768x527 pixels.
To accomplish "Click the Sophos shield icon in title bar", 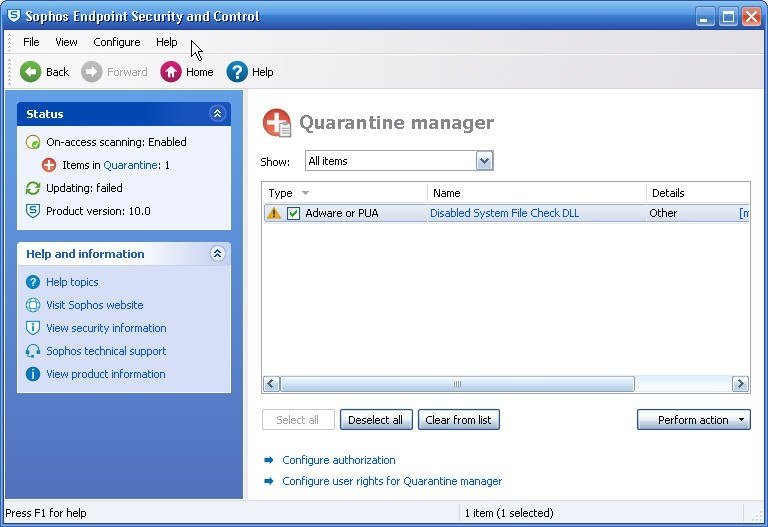I will [14, 16].
